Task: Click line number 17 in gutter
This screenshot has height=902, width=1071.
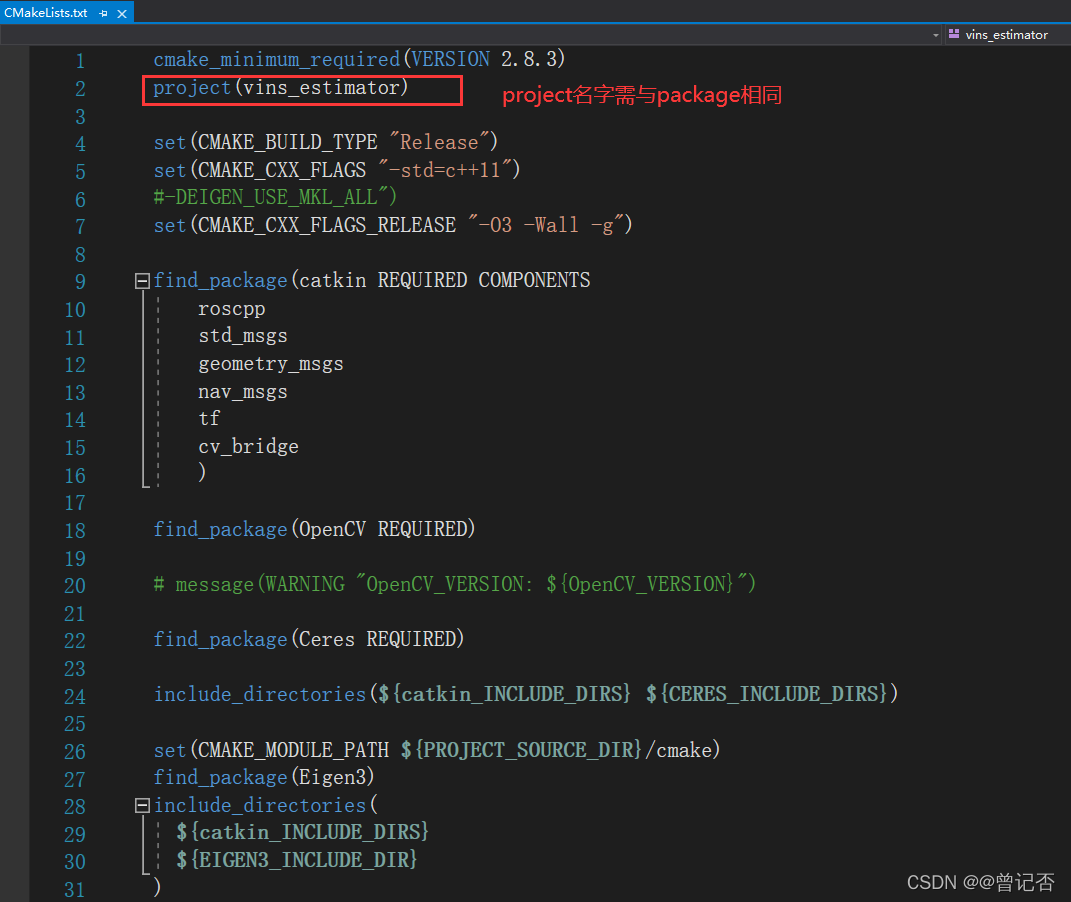Action: point(75,503)
